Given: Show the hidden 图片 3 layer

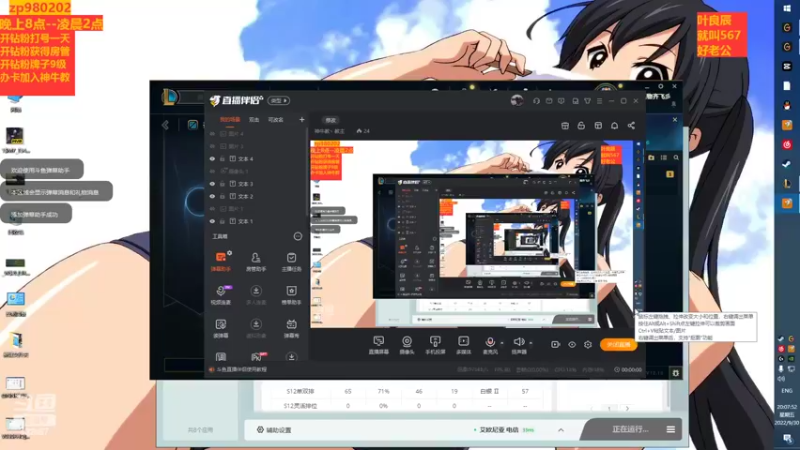Looking at the screenshot, I should point(212,146).
